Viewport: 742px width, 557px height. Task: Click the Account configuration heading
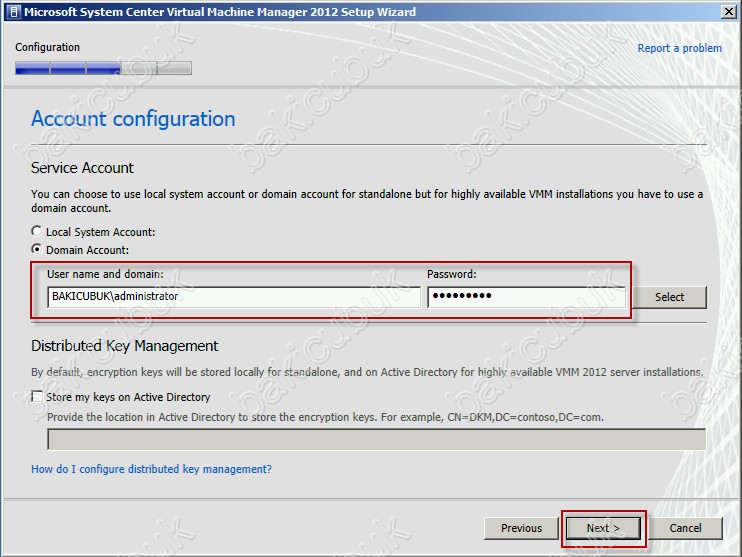[x=133, y=119]
